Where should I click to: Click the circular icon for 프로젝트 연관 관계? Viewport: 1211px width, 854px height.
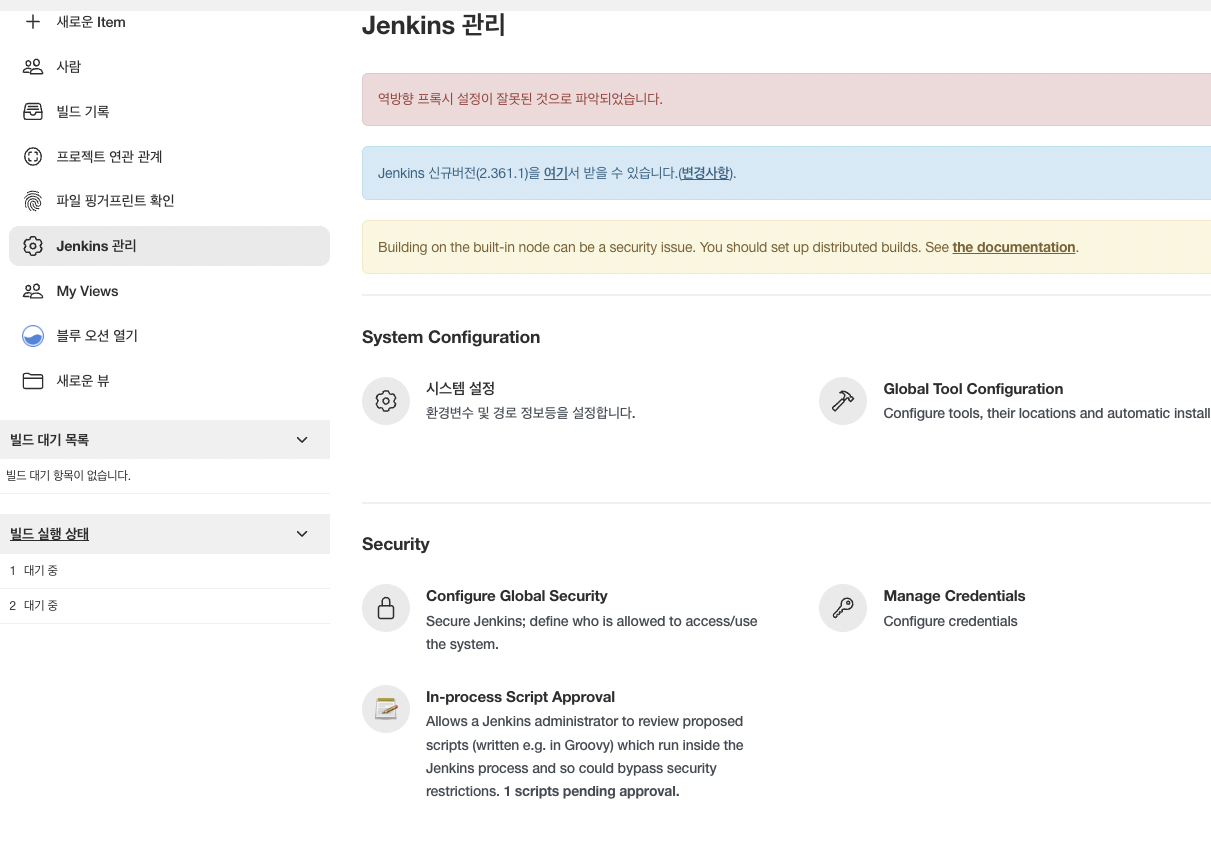tap(33, 156)
